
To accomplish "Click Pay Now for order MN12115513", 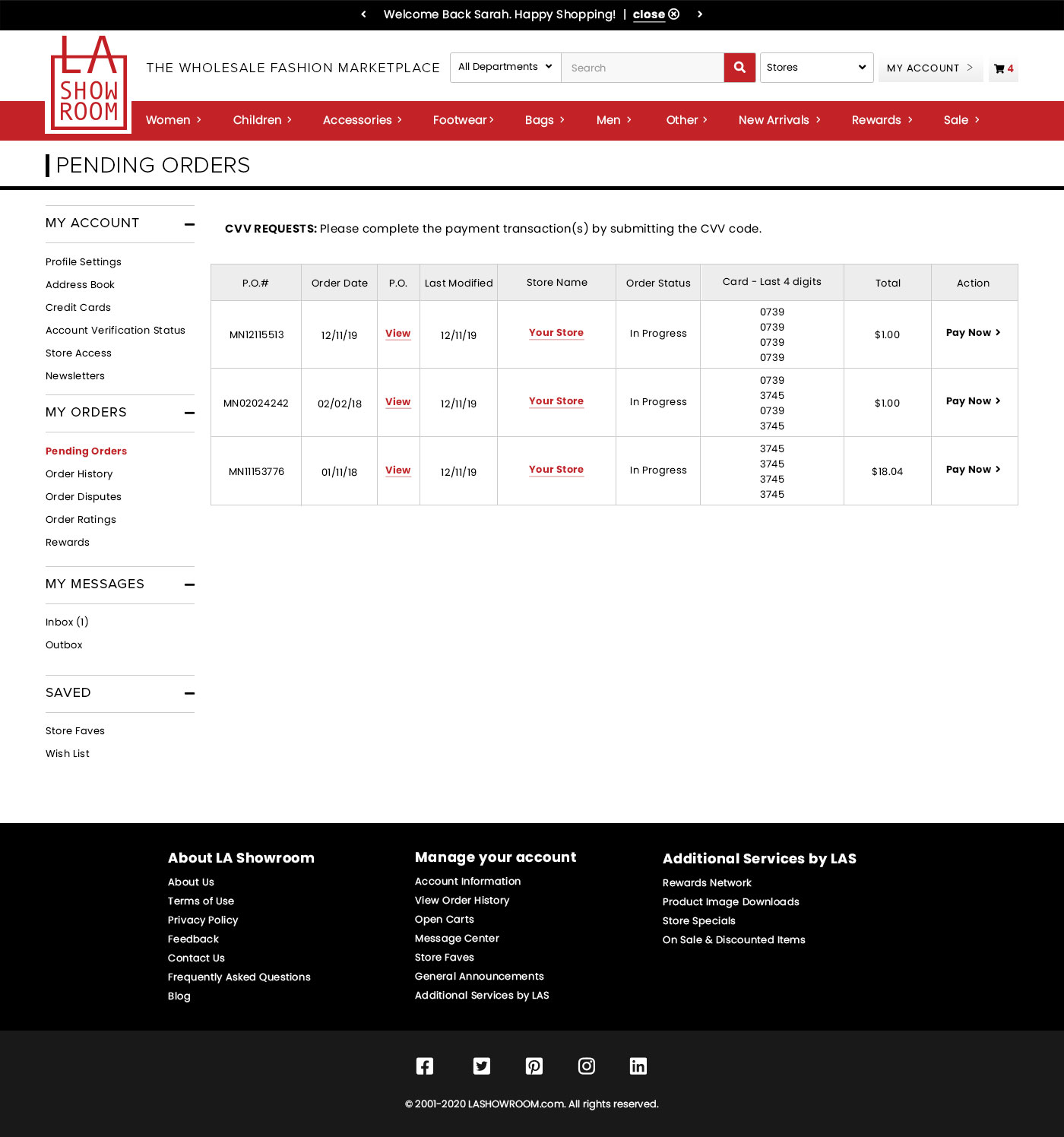I will (973, 333).
